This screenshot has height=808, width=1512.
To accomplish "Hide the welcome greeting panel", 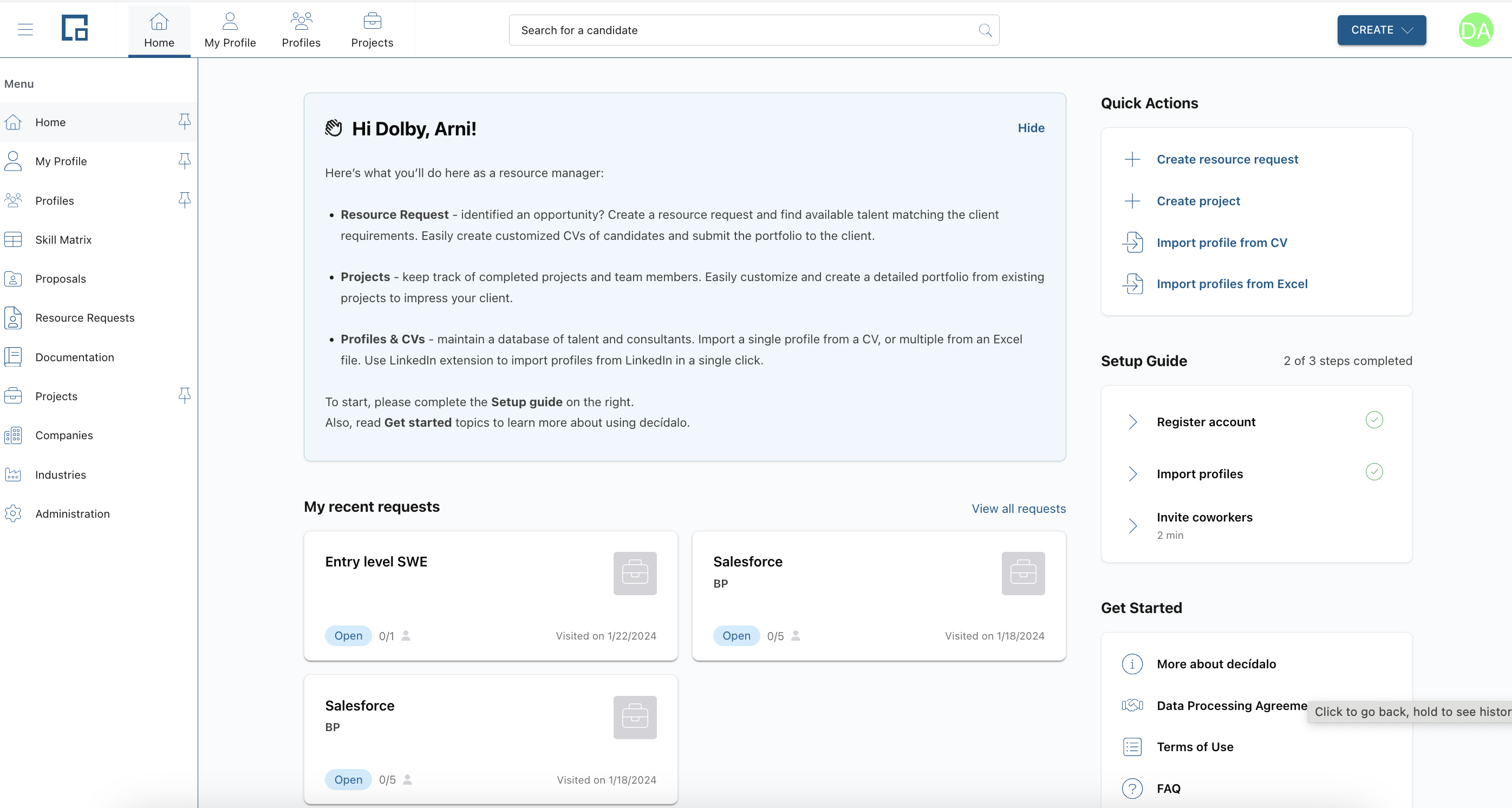I will tap(1031, 128).
